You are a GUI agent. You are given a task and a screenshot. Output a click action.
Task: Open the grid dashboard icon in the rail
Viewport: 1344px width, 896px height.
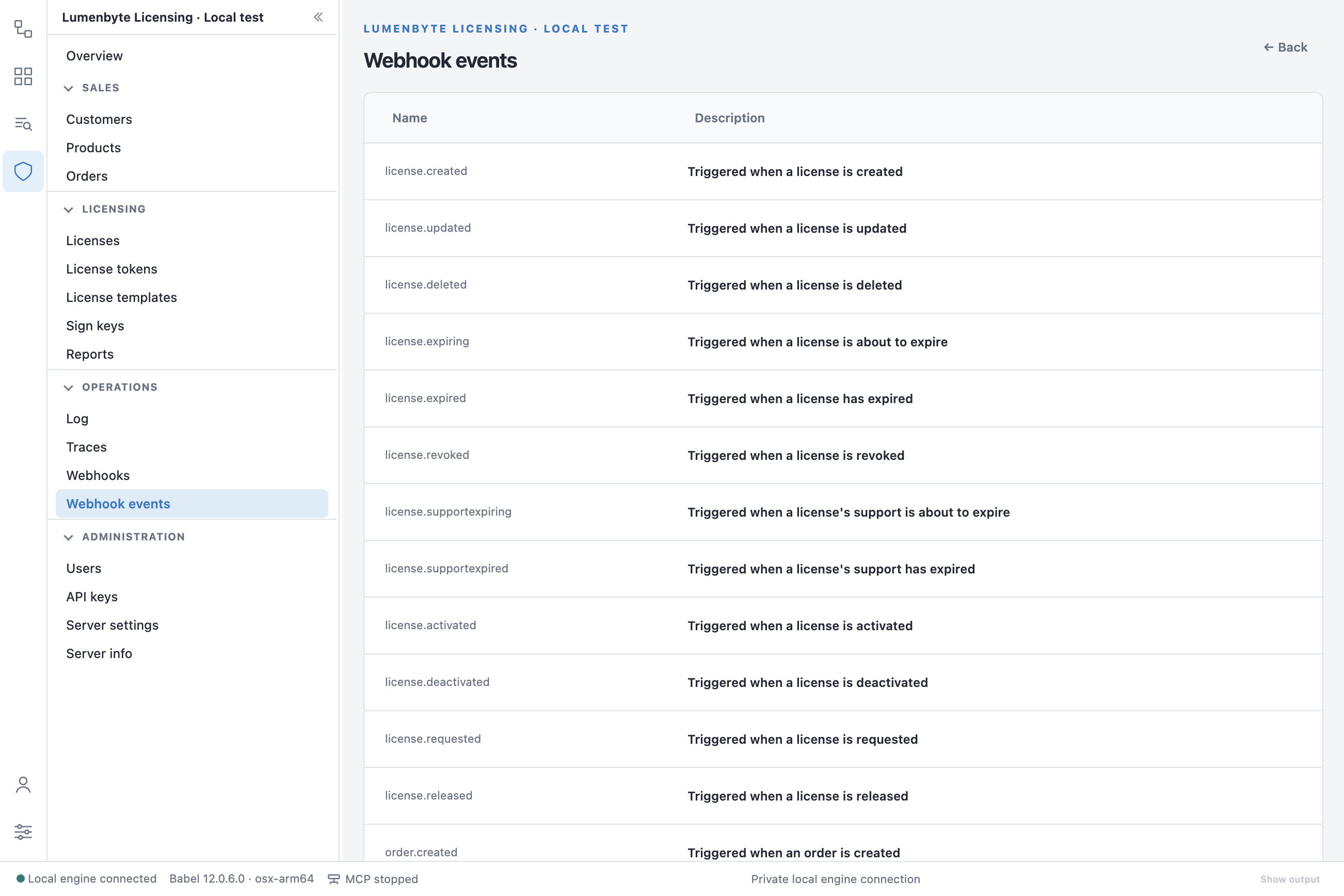click(x=23, y=76)
